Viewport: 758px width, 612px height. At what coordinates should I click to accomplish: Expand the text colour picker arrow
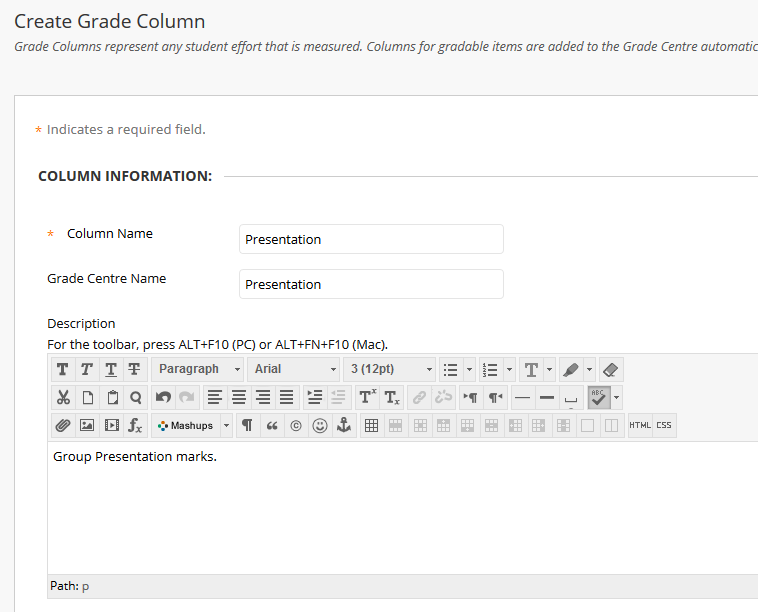pos(550,370)
